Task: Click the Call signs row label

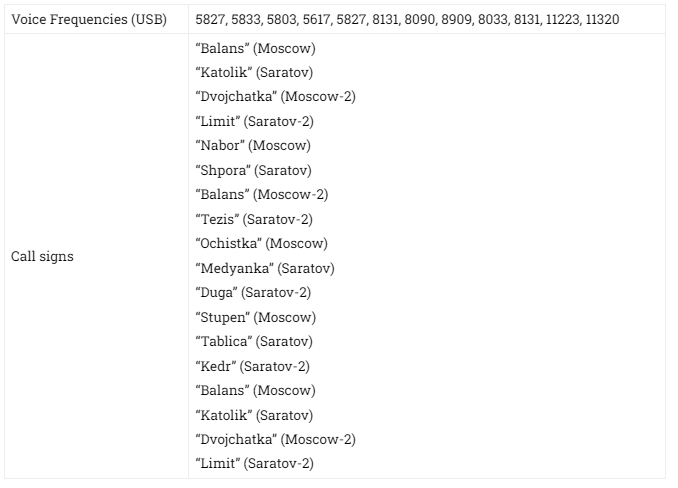Action: pos(42,256)
